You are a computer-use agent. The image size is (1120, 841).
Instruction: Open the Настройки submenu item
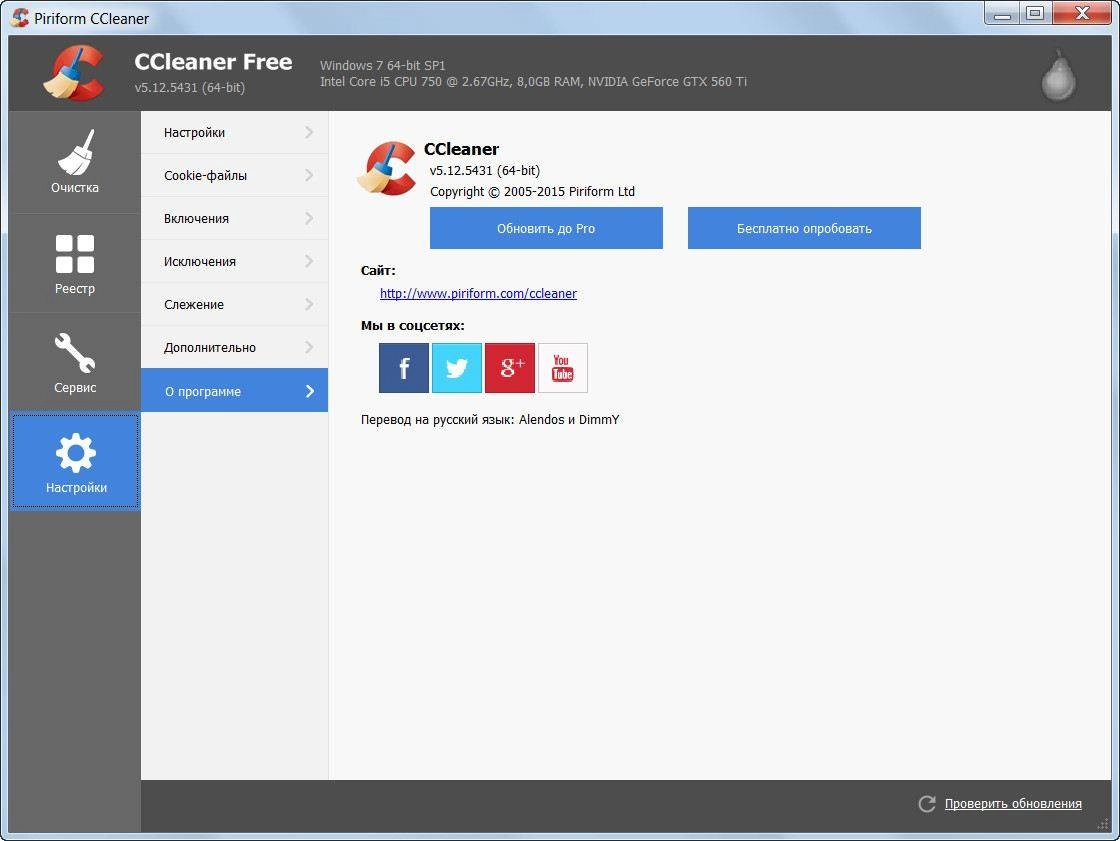coord(234,132)
